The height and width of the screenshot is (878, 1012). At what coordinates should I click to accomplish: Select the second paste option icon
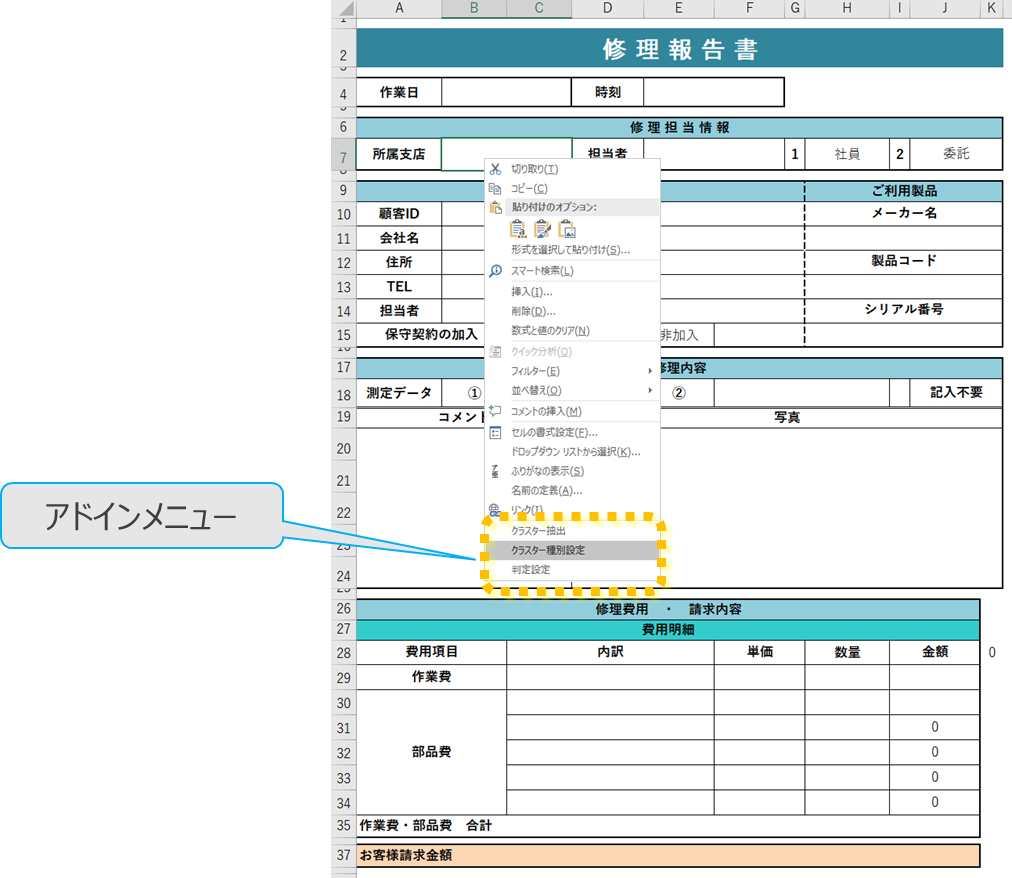[x=543, y=229]
